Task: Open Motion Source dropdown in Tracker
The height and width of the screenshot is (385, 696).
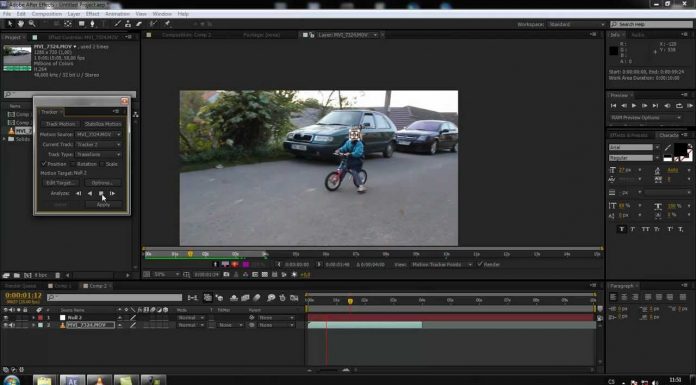Action: [99, 134]
